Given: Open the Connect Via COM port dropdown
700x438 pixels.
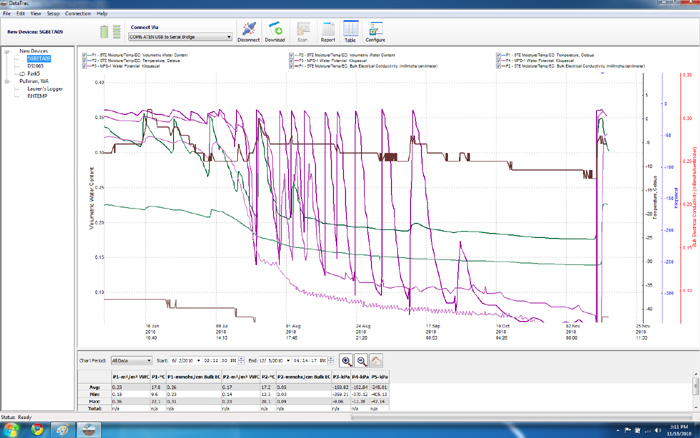Looking at the screenshot, I should coord(180,37).
